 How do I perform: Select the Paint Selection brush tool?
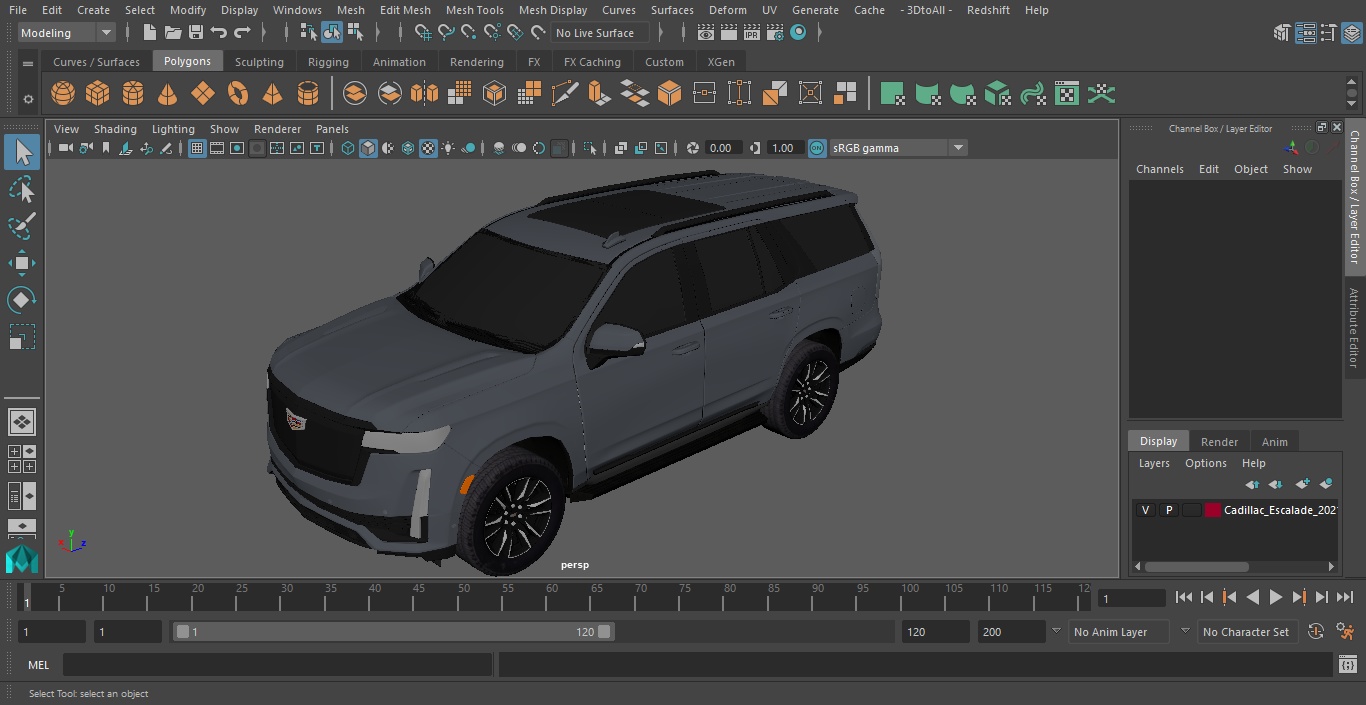click(22, 226)
